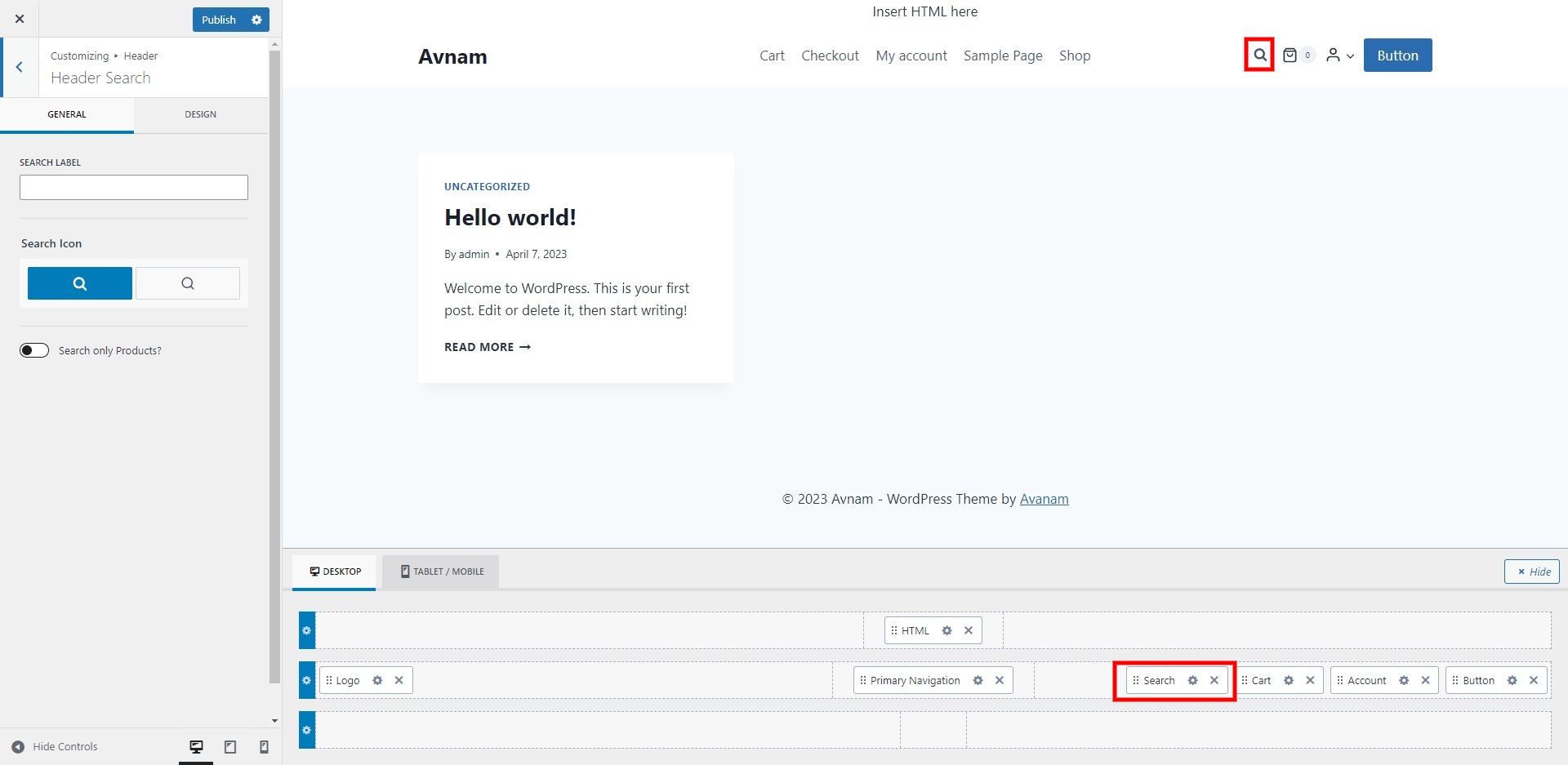Screen dimensions: 1568x765
Task: Open the Avanam theme link in footer
Action: pos(1044,499)
